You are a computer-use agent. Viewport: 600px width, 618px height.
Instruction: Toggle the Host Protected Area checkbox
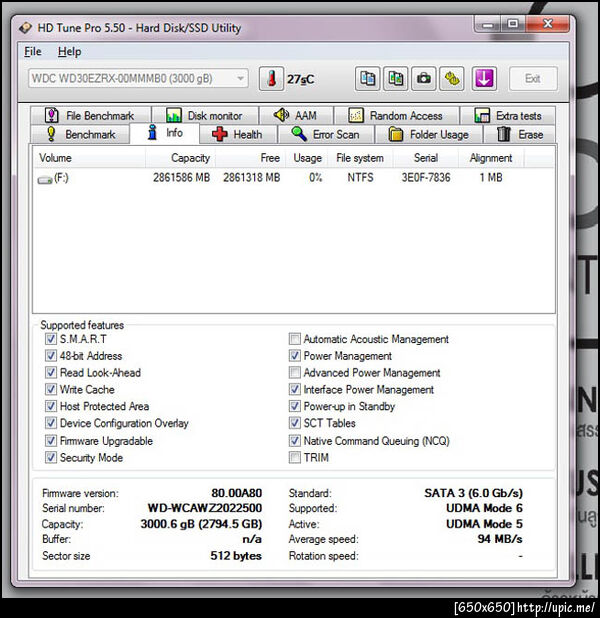[50, 406]
